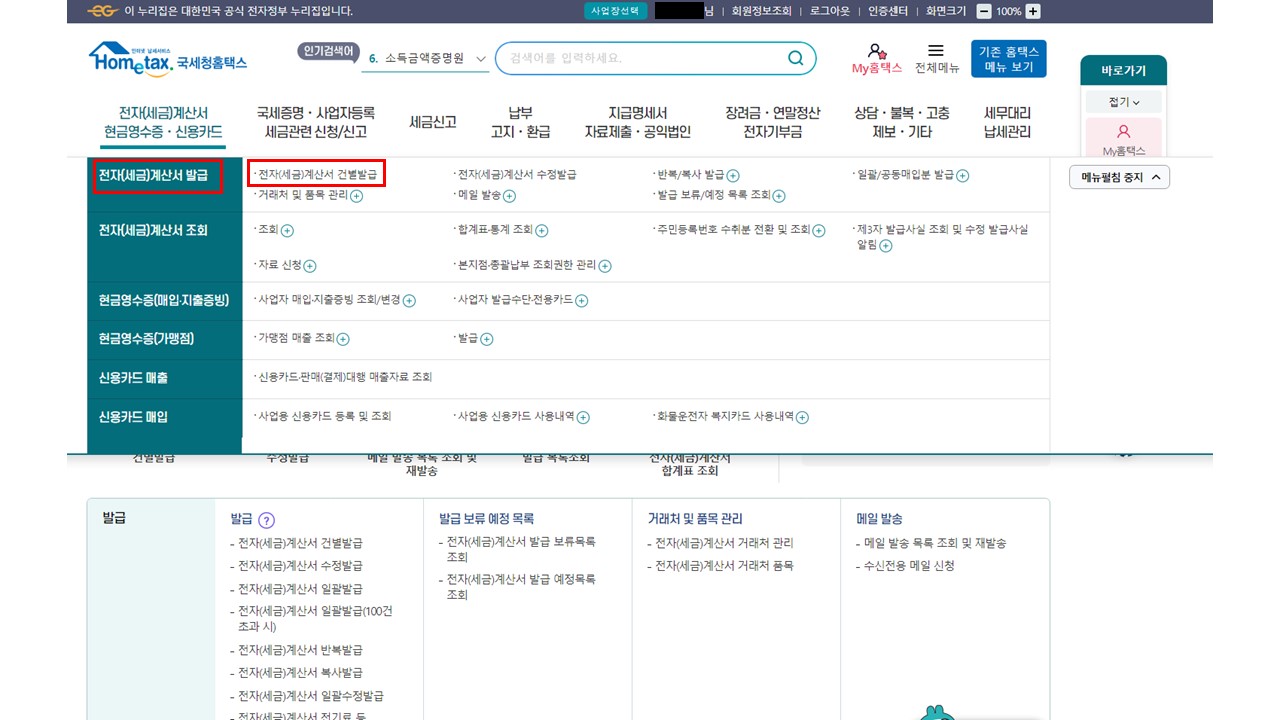Expand 합계표·통계 조회 plus icon
The image size is (1280, 720).
542,231
